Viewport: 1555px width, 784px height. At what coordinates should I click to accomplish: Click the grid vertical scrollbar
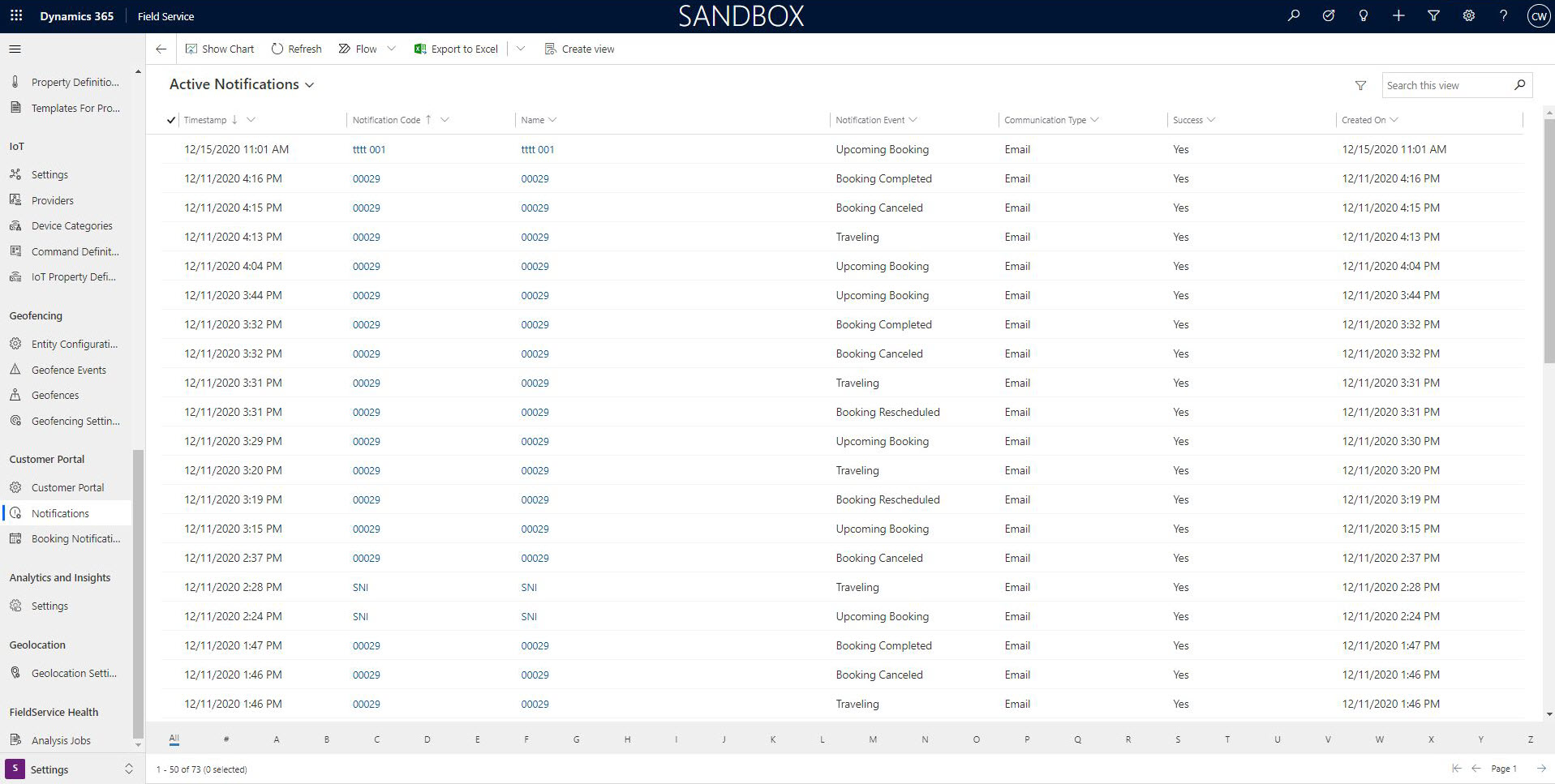tap(1549, 241)
